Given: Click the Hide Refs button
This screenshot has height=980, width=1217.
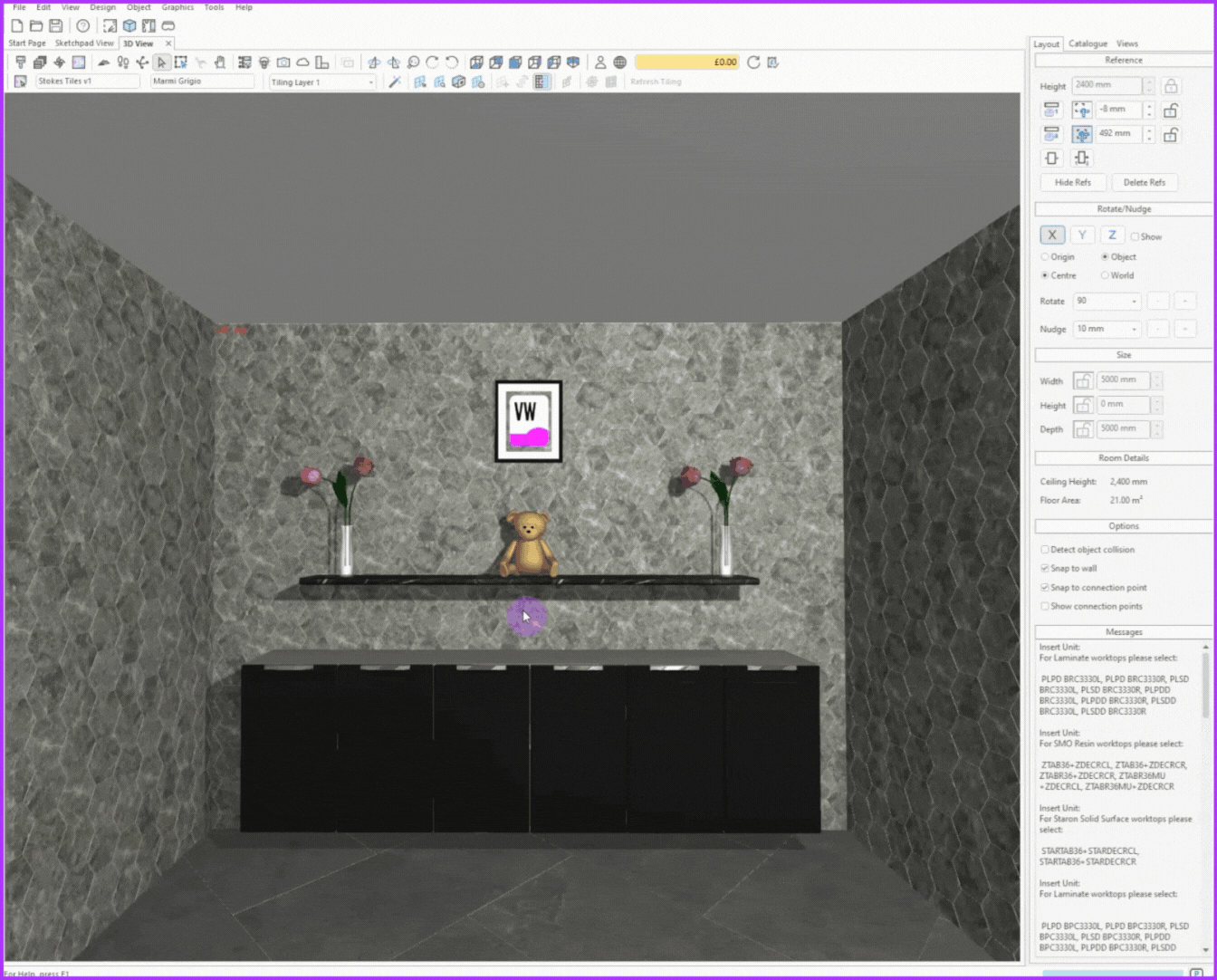Looking at the screenshot, I should [x=1072, y=183].
